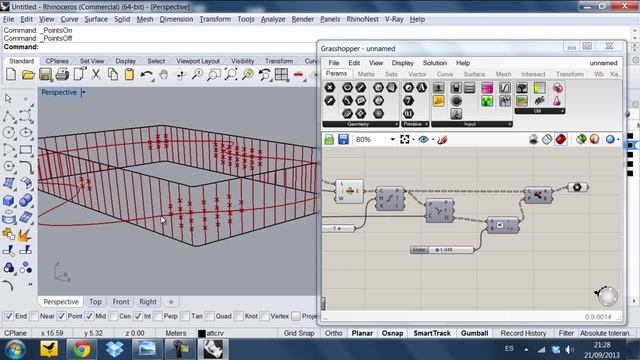This screenshot has width=640, height=360.
Task: Click the Grasshopper Open file icon
Action: pyautogui.click(x=329, y=140)
